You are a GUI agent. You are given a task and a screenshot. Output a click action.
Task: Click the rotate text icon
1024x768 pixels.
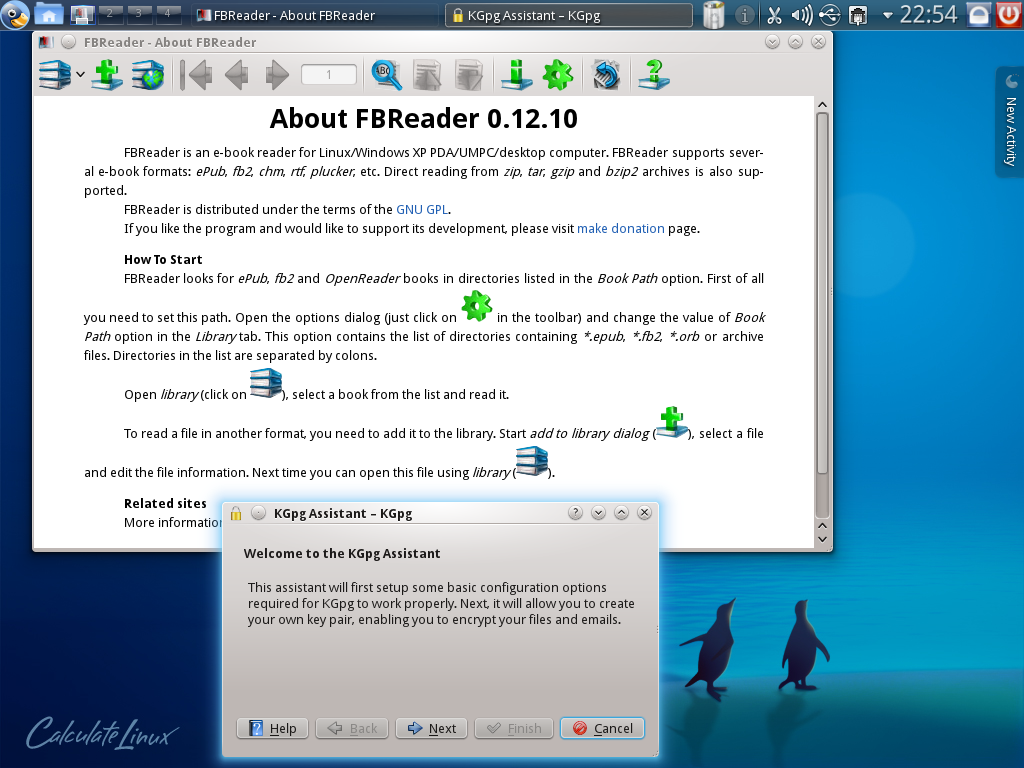click(606, 74)
